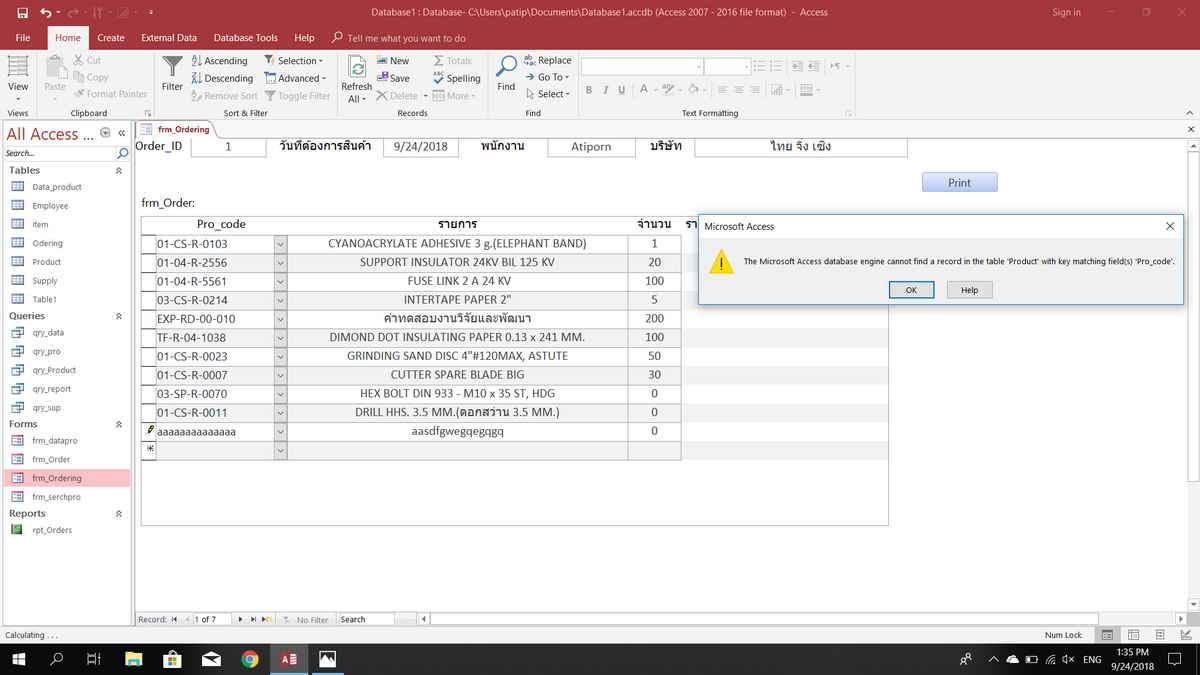
Task: Click the navigation pane Search box
Action: click(59, 153)
